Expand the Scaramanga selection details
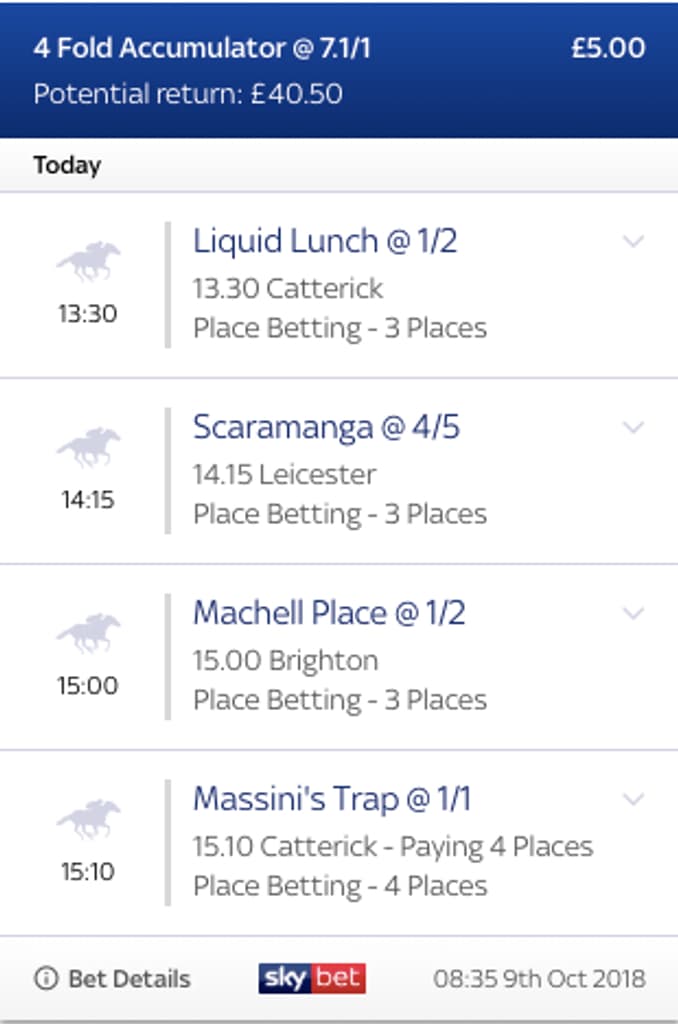Image resolution: width=678 pixels, height=1024 pixels. click(x=630, y=428)
